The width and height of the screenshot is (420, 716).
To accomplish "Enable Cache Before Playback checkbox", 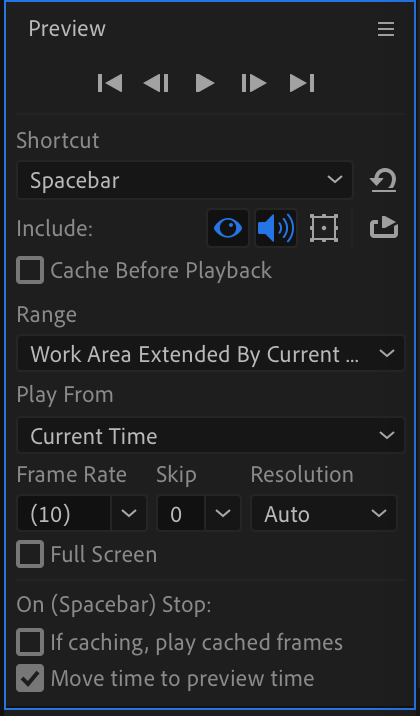I will click(30, 270).
